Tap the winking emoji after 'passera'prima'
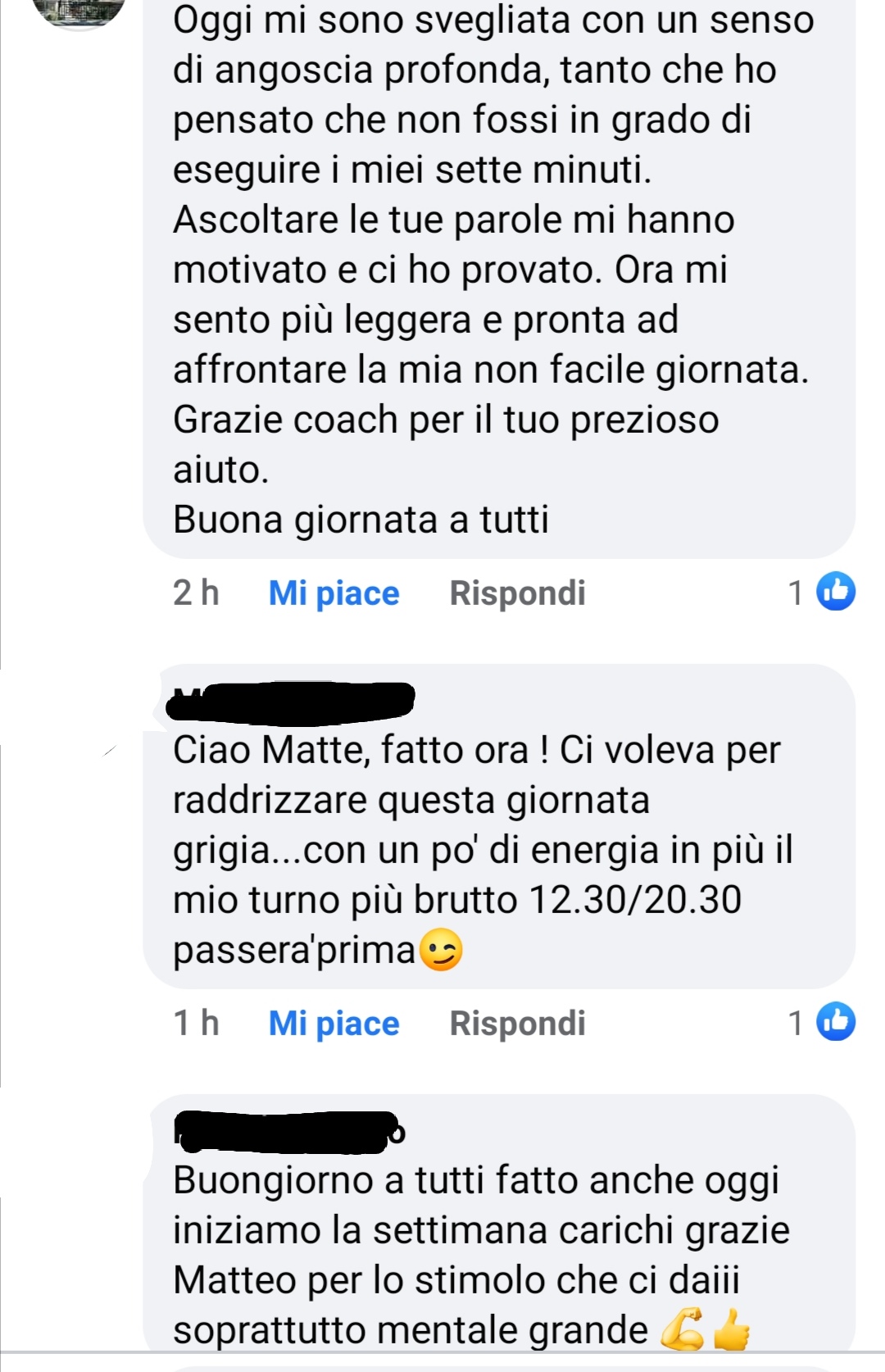 click(x=441, y=951)
